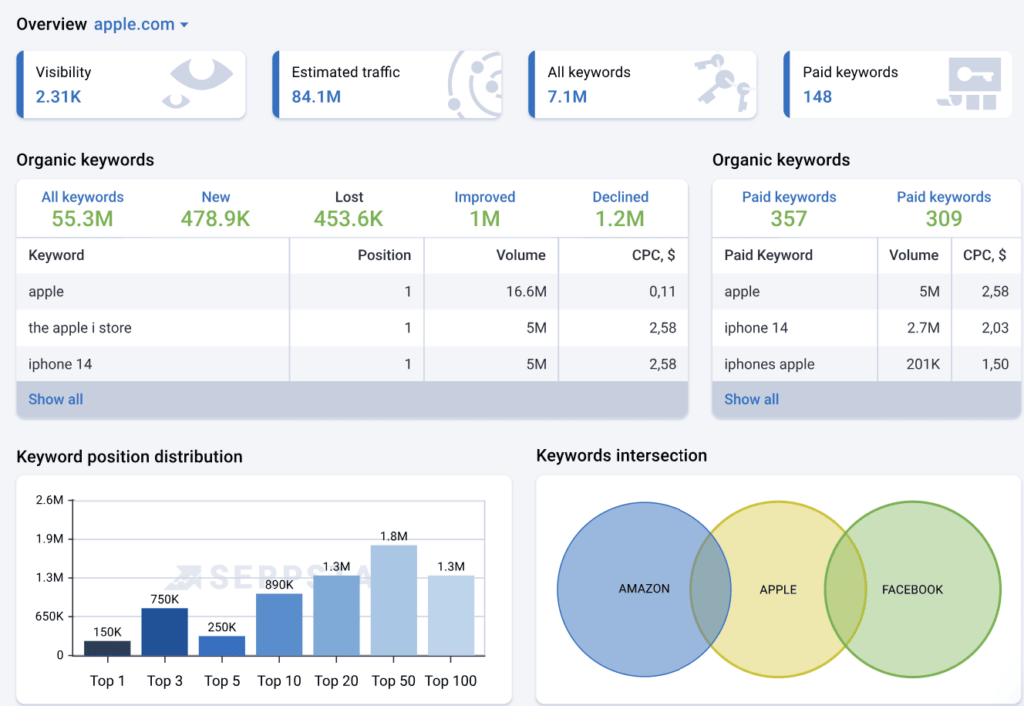The height and width of the screenshot is (706, 1024).
Task: Switch to the Improved keywords tab
Action: 485,209
